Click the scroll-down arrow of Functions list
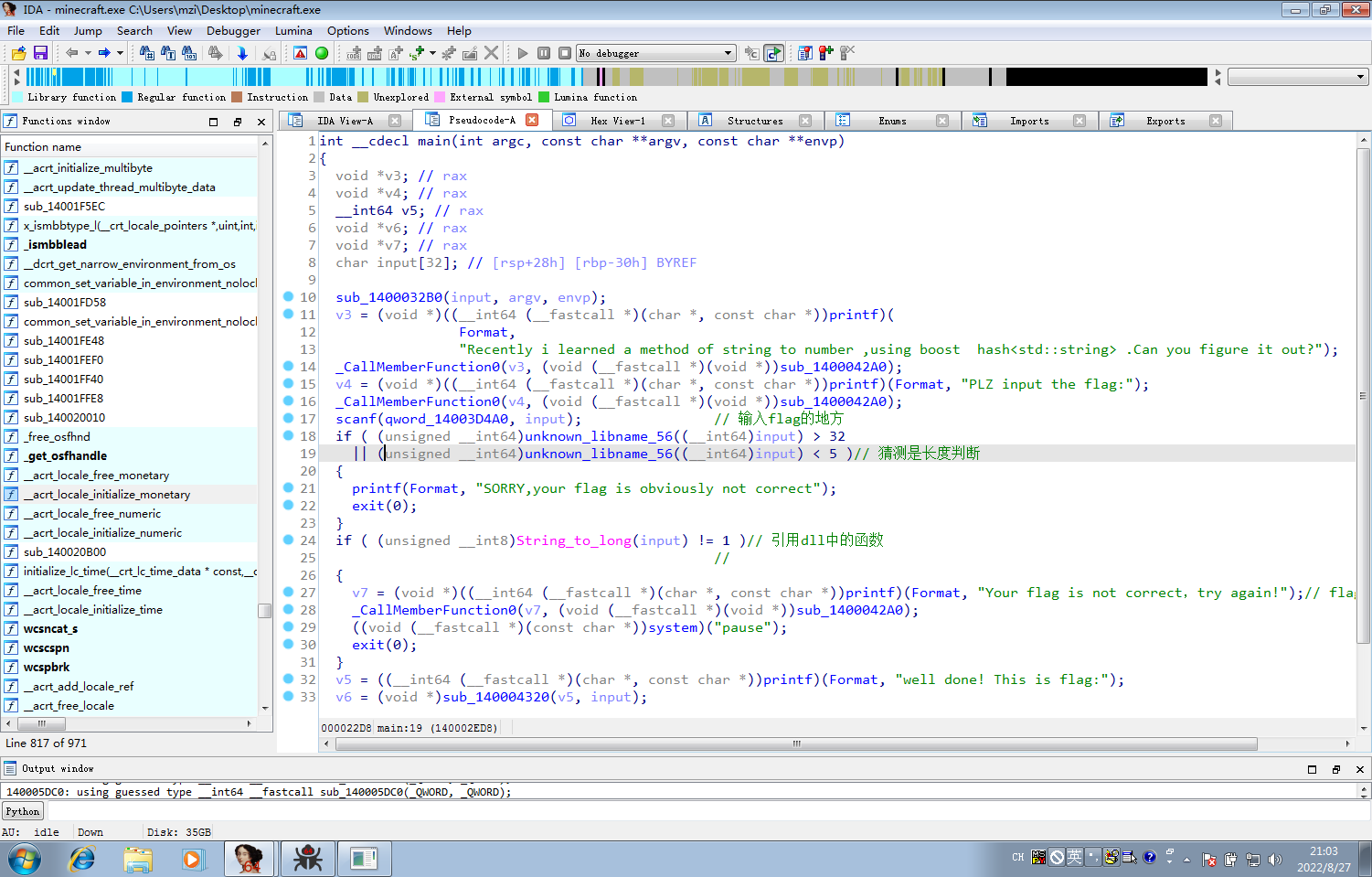1372x877 pixels. 265,708
